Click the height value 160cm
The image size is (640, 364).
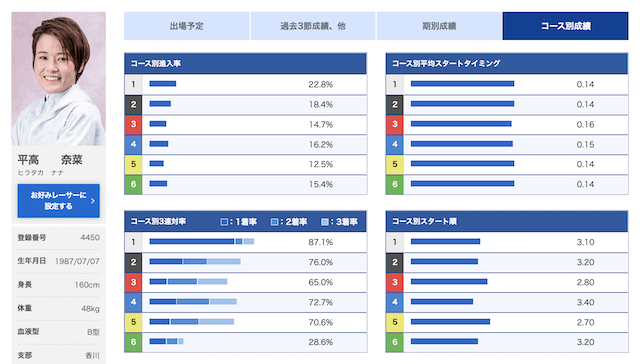(87, 285)
